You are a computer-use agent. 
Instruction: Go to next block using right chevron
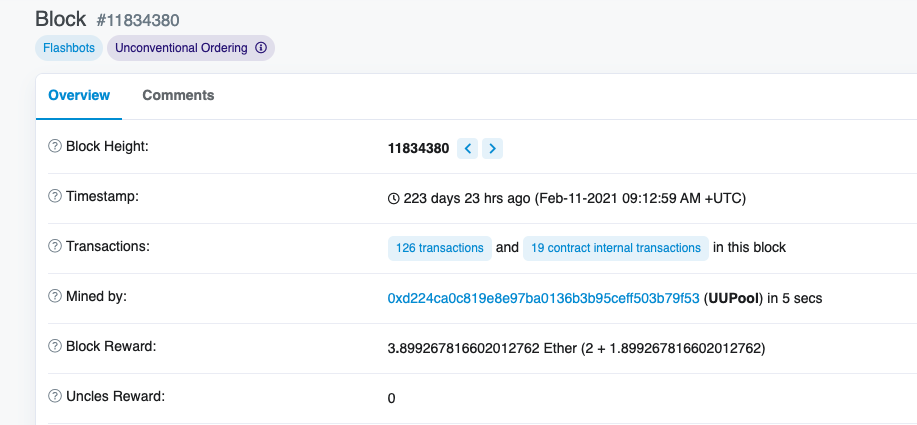pyautogui.click(x=492, y=149)
